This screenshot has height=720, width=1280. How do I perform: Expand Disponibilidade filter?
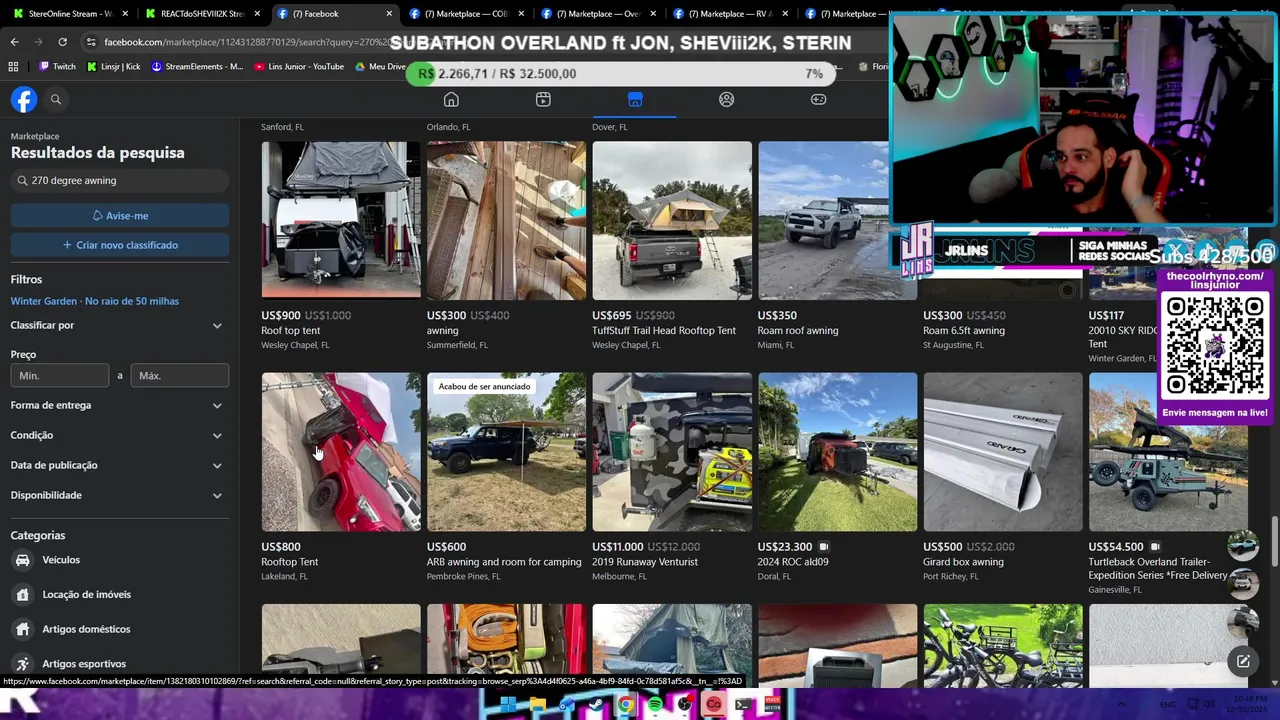click(118, 495)
